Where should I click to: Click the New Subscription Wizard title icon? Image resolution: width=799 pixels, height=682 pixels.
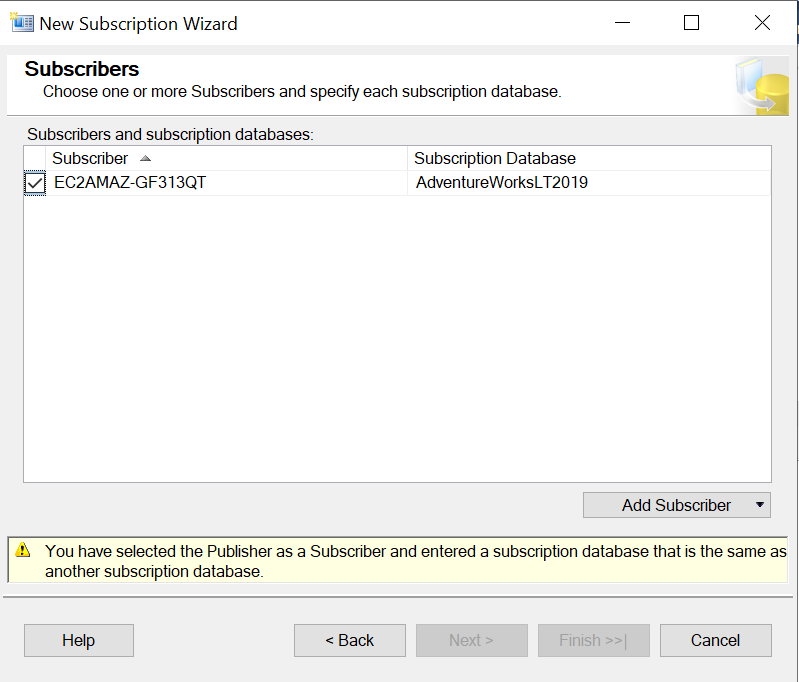[x=21, y=23]
